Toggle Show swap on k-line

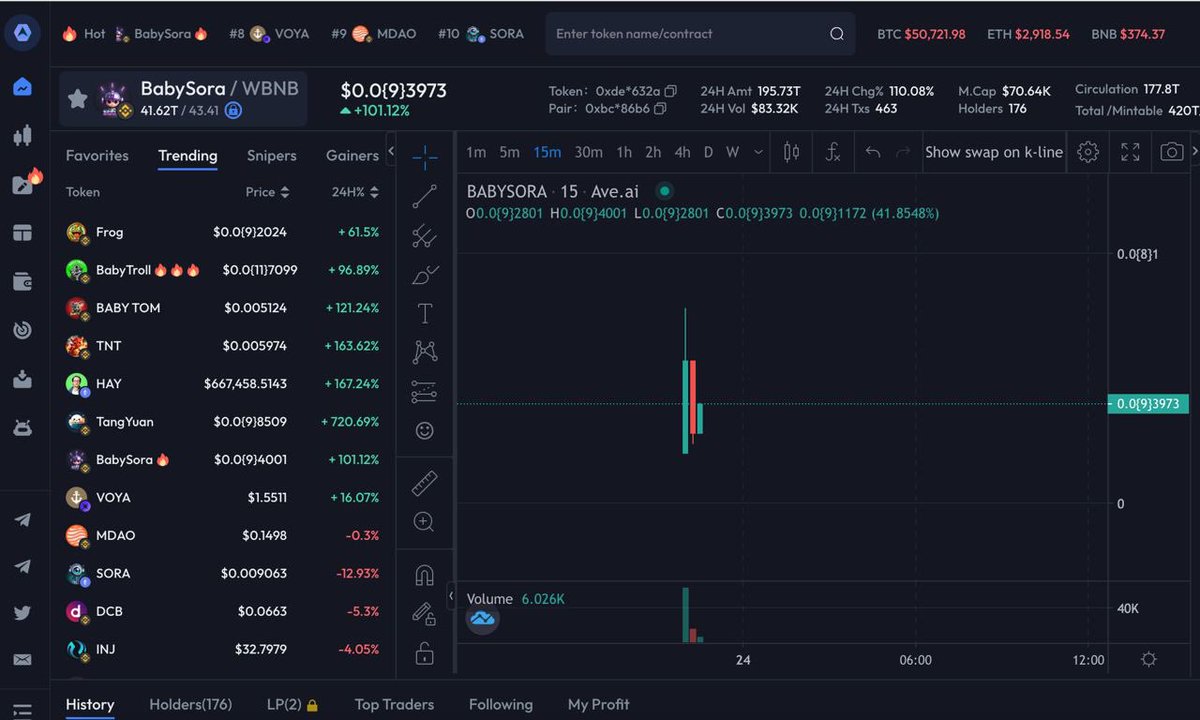pyautogui.click(x=994, y=152)
